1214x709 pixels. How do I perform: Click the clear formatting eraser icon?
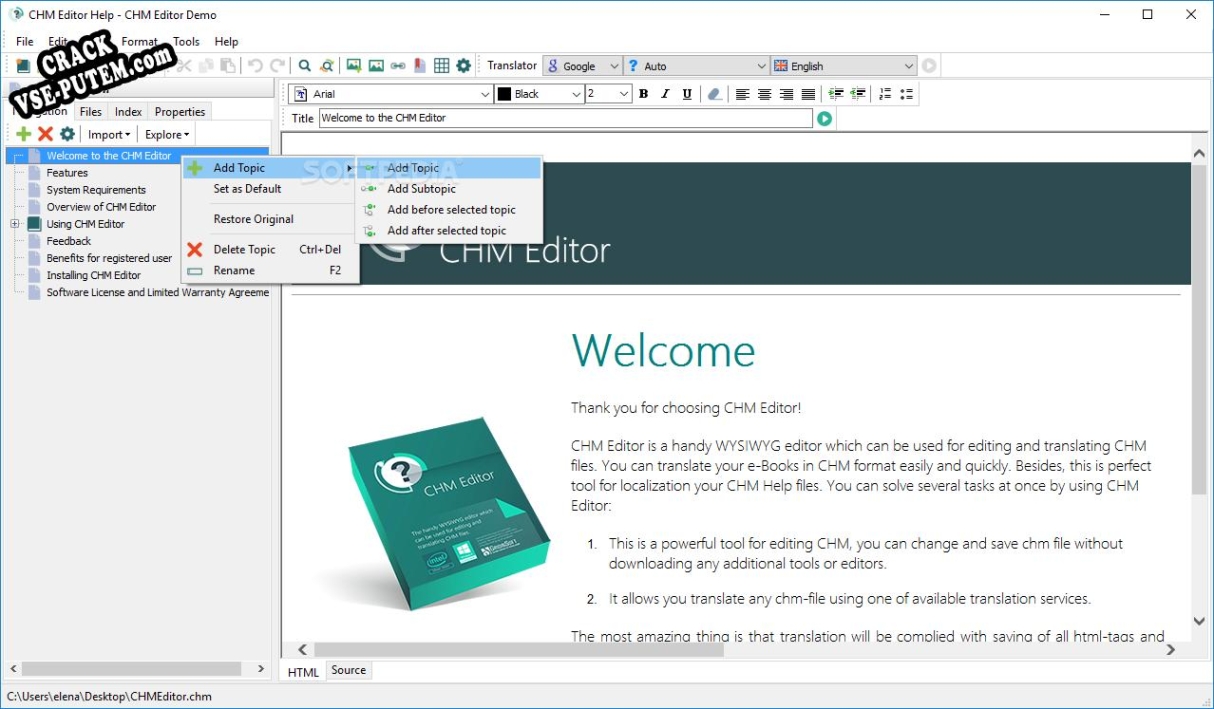pos(714,94)
